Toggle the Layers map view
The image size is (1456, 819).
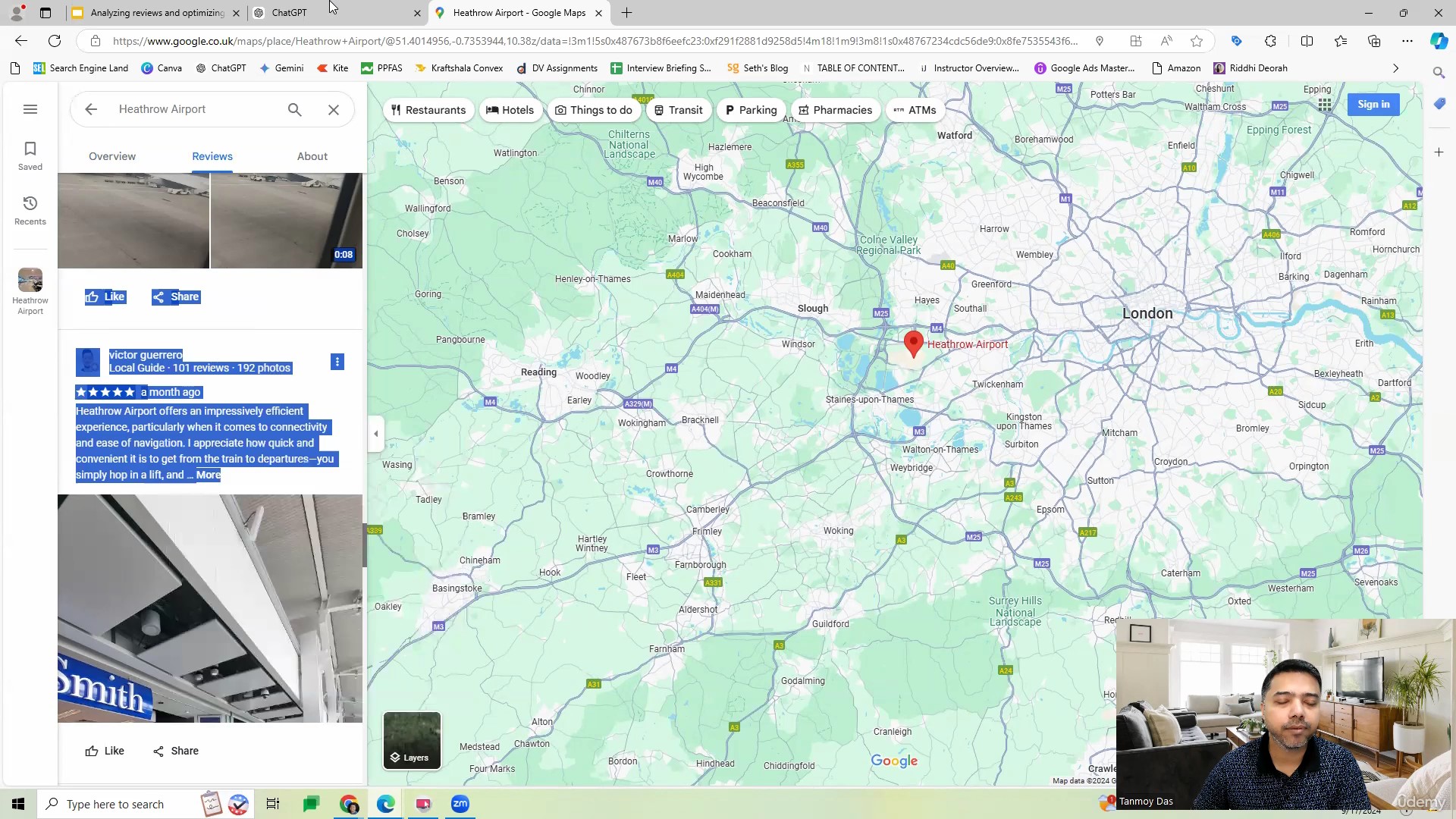tap(412, 740)
